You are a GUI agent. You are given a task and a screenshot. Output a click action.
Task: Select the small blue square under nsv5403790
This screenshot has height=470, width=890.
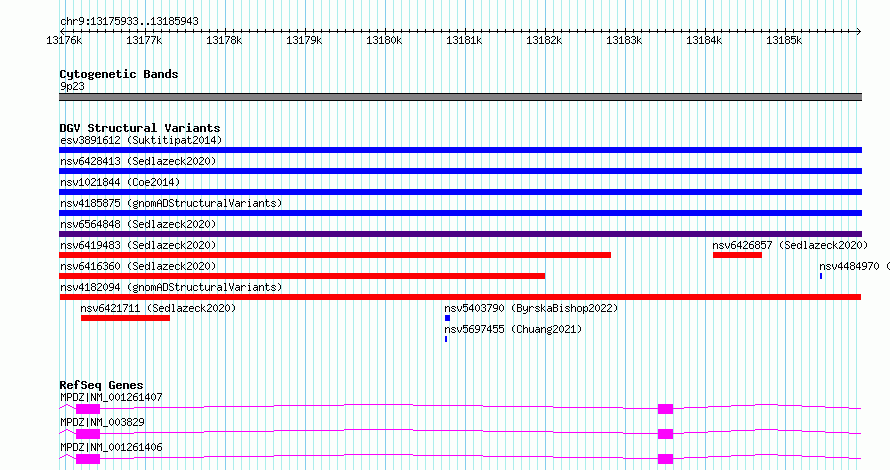(447, 318)
